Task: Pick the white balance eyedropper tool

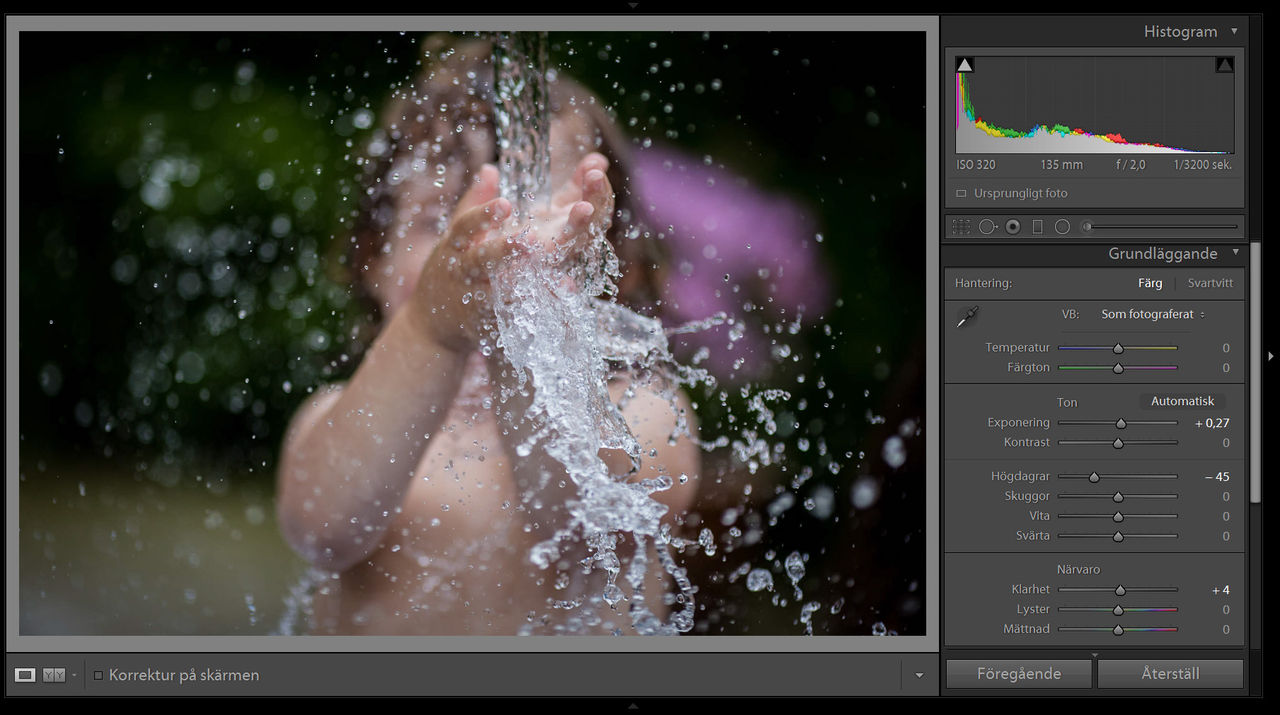Action: point(967,317)
